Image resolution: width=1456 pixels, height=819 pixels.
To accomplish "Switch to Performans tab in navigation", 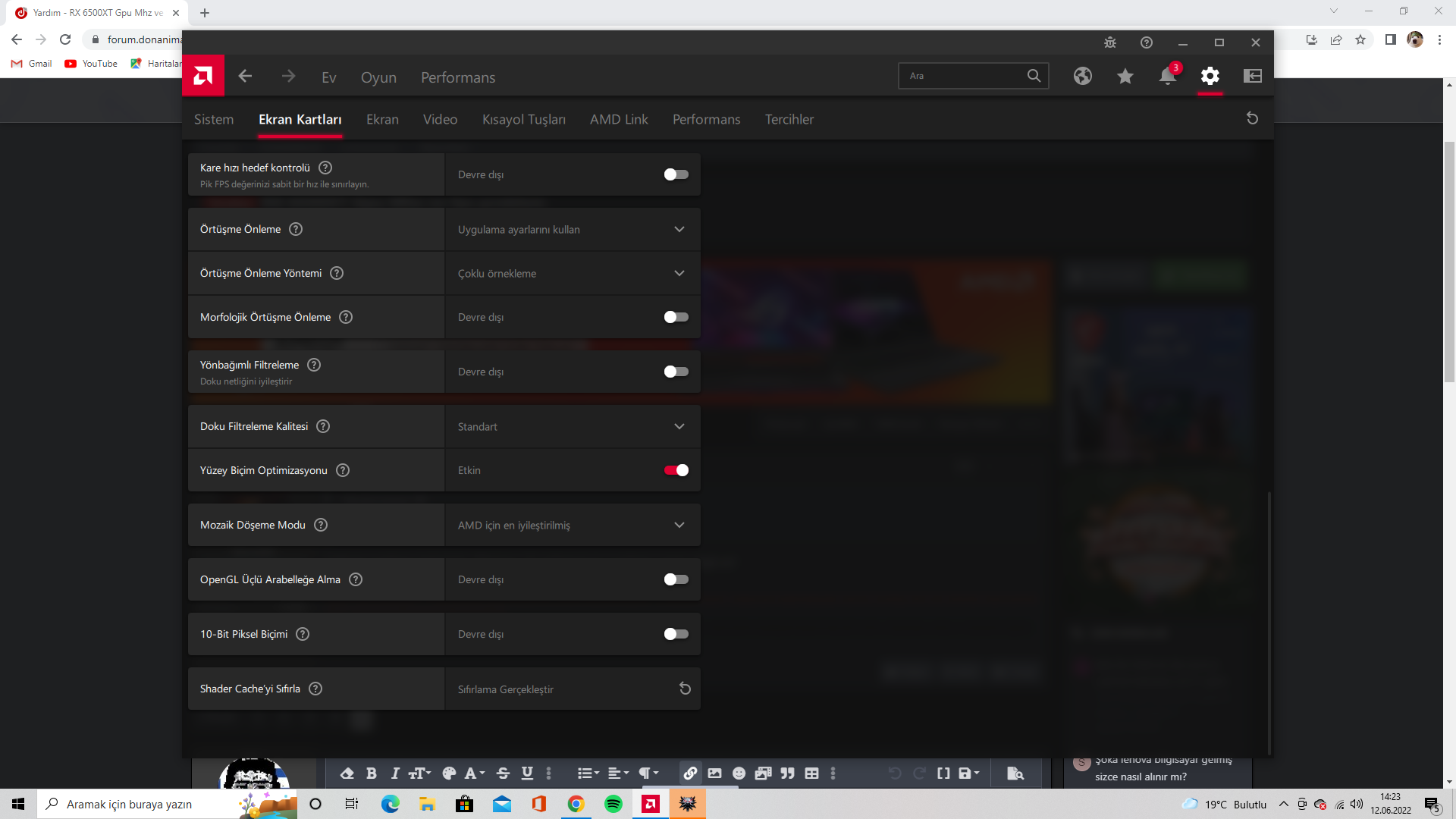I will [706, 119].
